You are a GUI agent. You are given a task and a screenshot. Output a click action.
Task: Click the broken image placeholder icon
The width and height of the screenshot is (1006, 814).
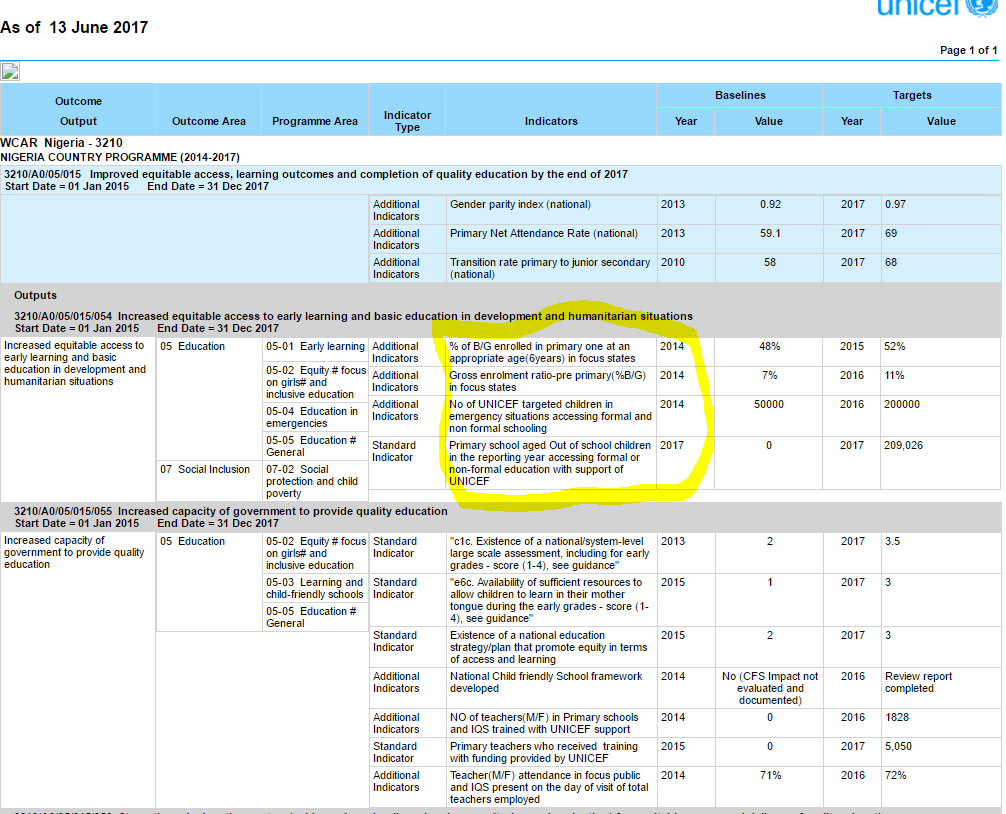tap(11, 71)
